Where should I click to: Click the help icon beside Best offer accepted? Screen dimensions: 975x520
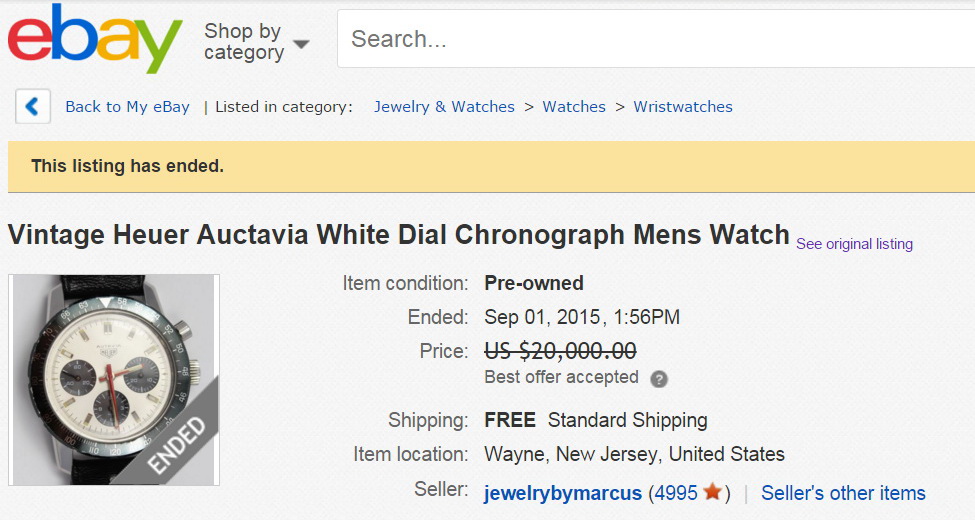click(x=659, y=379)
